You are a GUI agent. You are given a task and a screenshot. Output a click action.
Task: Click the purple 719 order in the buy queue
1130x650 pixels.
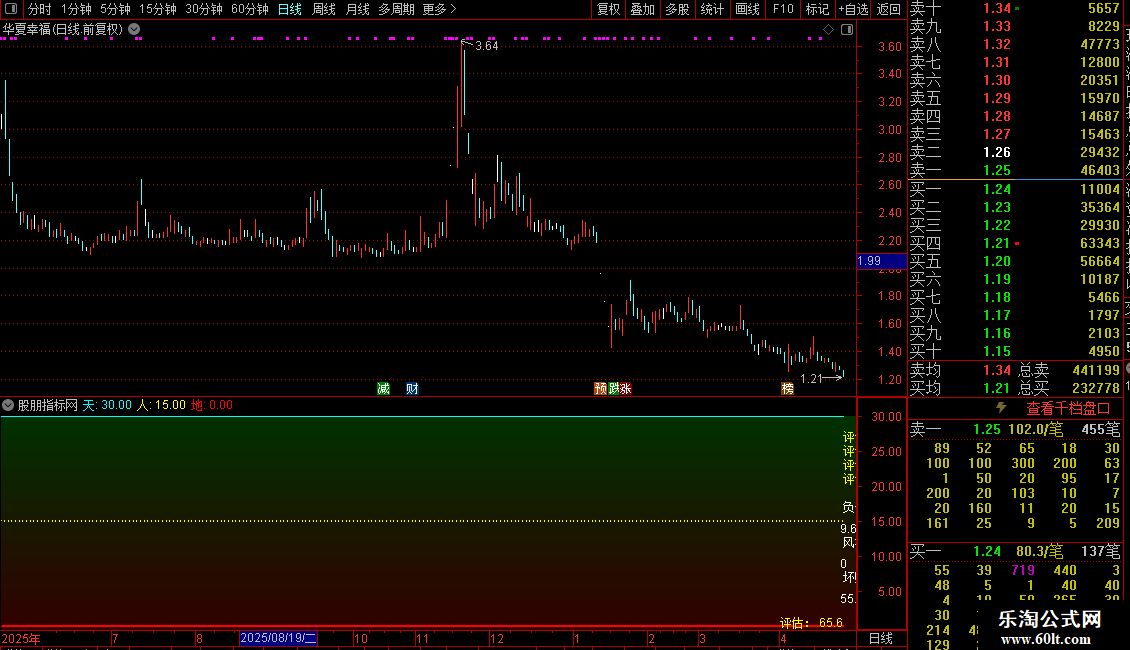[x=1023, y=570]
